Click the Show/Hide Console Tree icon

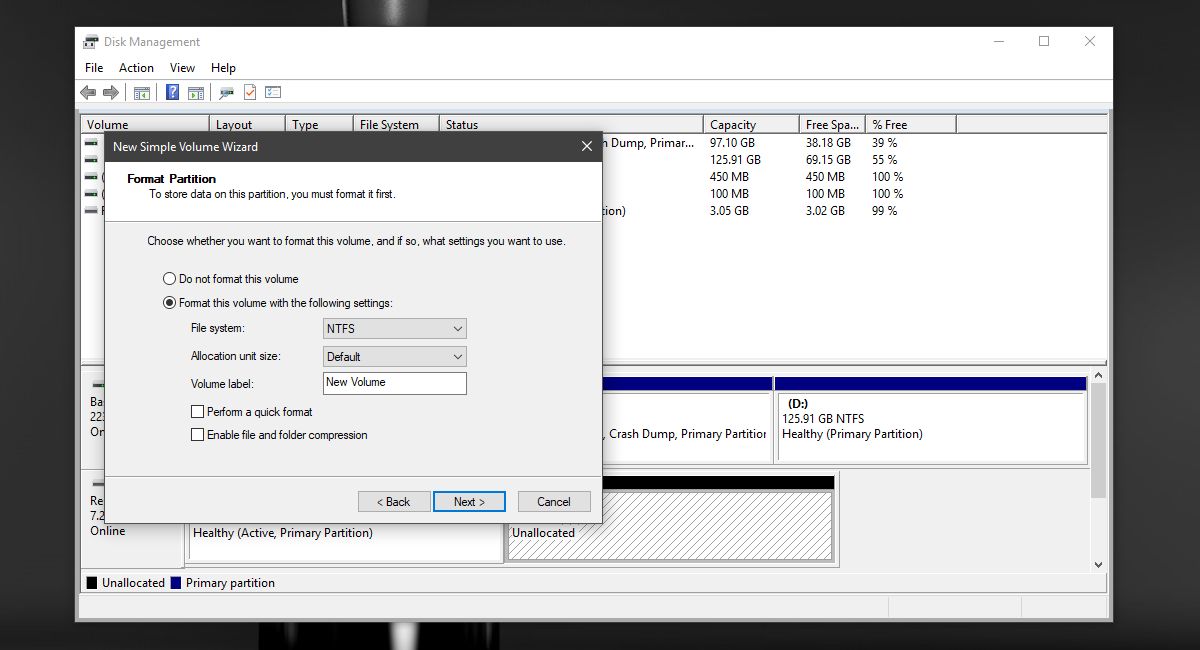click(x=142, y=93)
